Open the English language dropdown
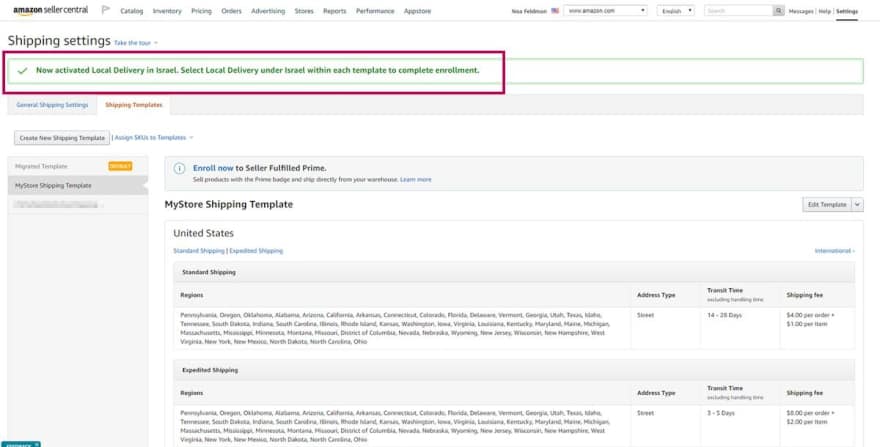This screenshot has width=880, height=447. tap(676, 11)
